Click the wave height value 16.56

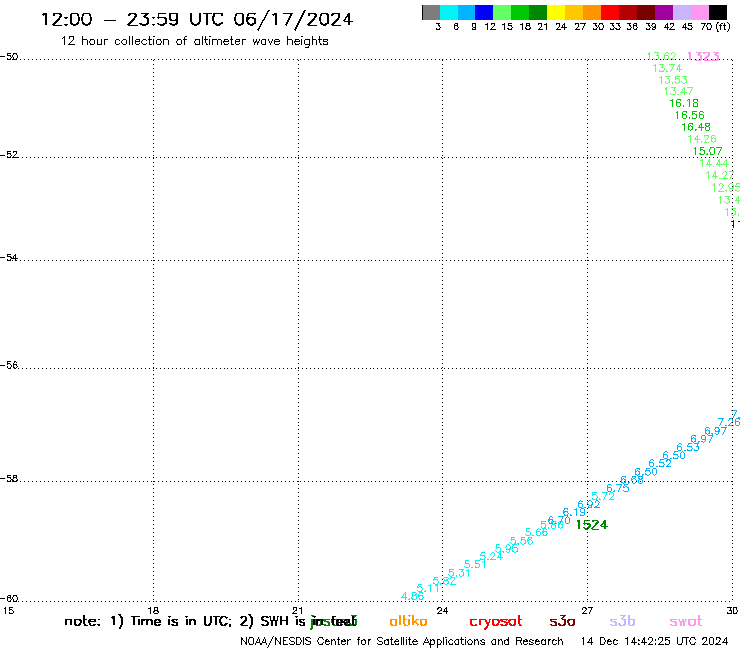(690, 115)
